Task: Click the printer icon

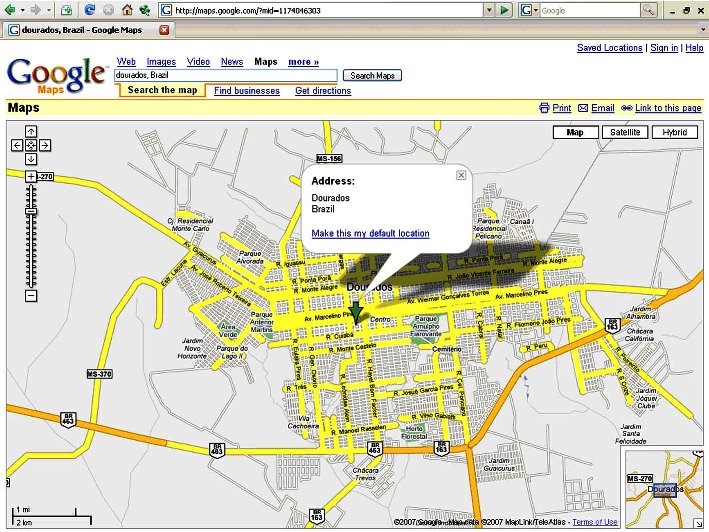Action: pos(544,108)
